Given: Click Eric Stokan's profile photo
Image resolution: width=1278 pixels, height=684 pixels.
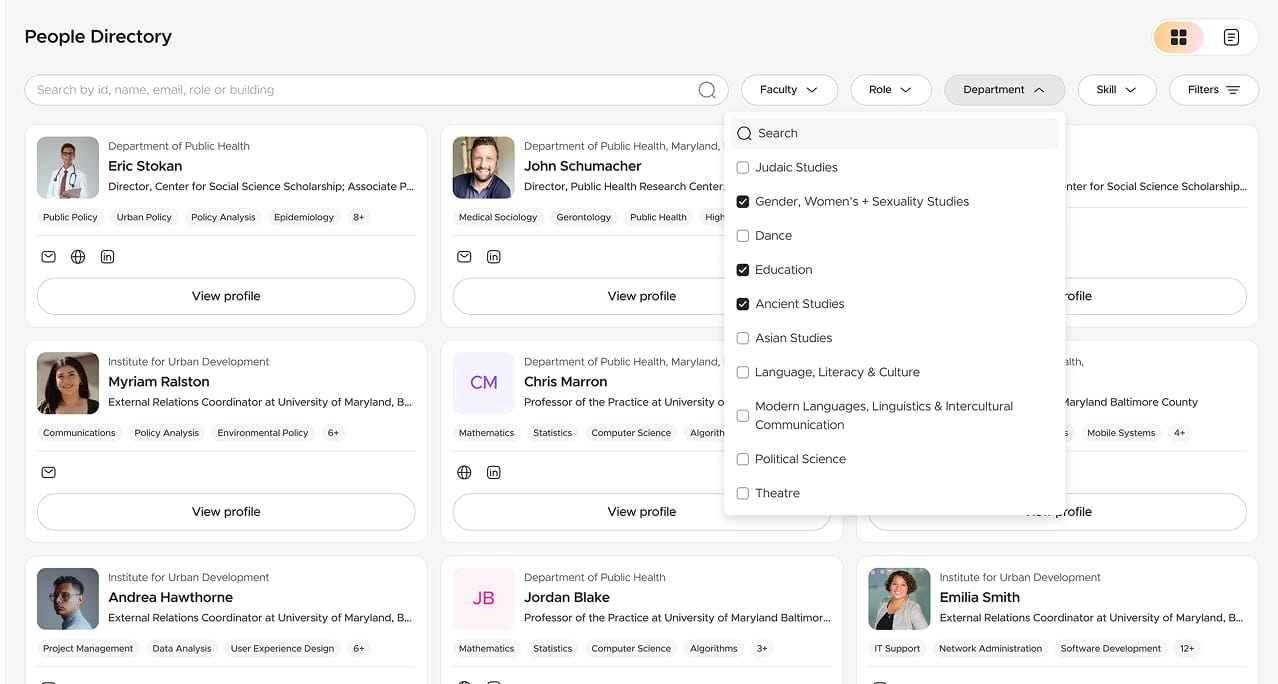Looking at the screenshot, I should click(x=68, y=168).
